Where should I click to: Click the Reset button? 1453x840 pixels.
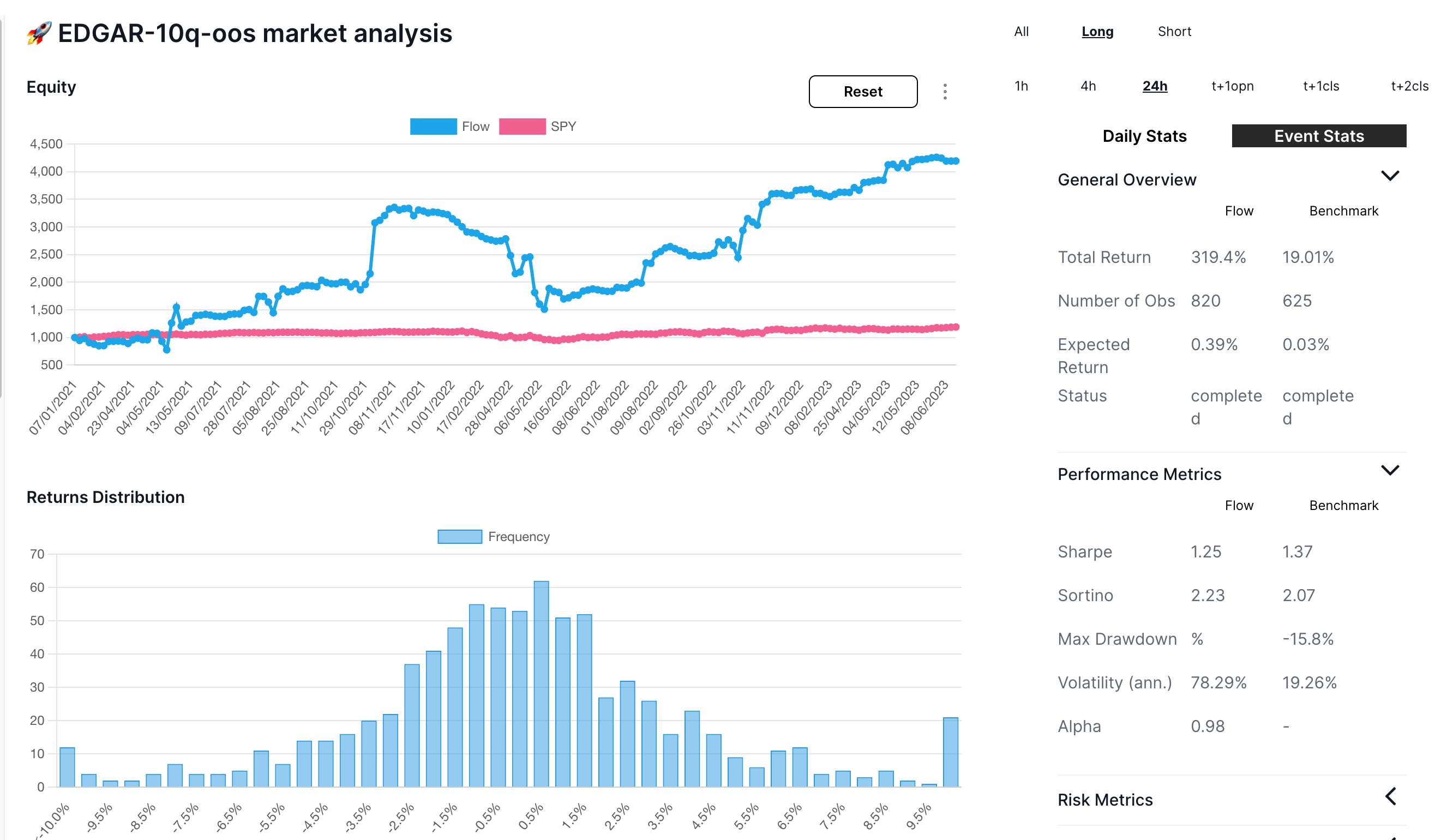point(862,92)
